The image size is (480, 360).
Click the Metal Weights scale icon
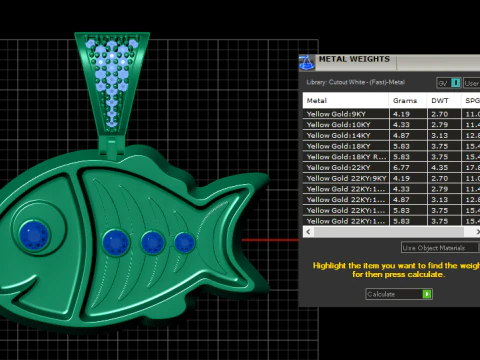pos(307,63)
